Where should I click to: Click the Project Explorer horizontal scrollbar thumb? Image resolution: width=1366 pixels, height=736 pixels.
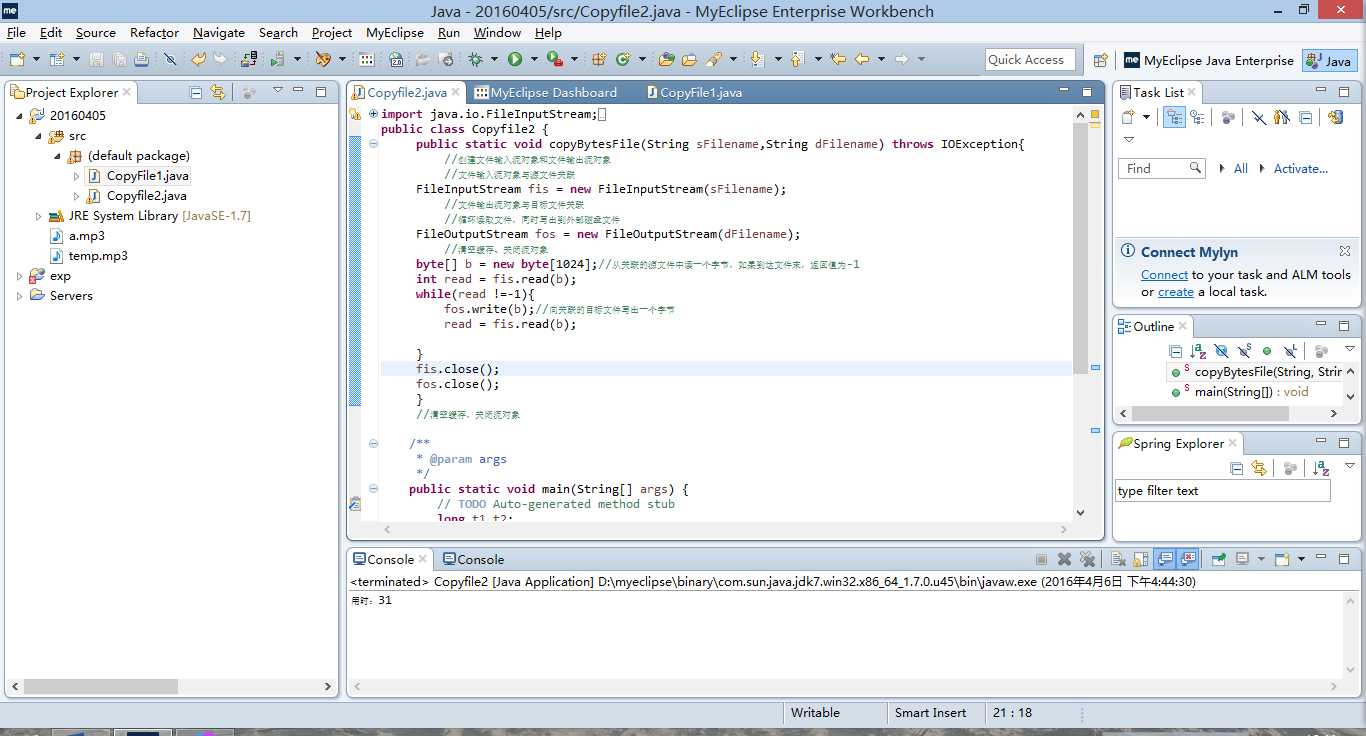pyautogui.click(x=100, y=687)
